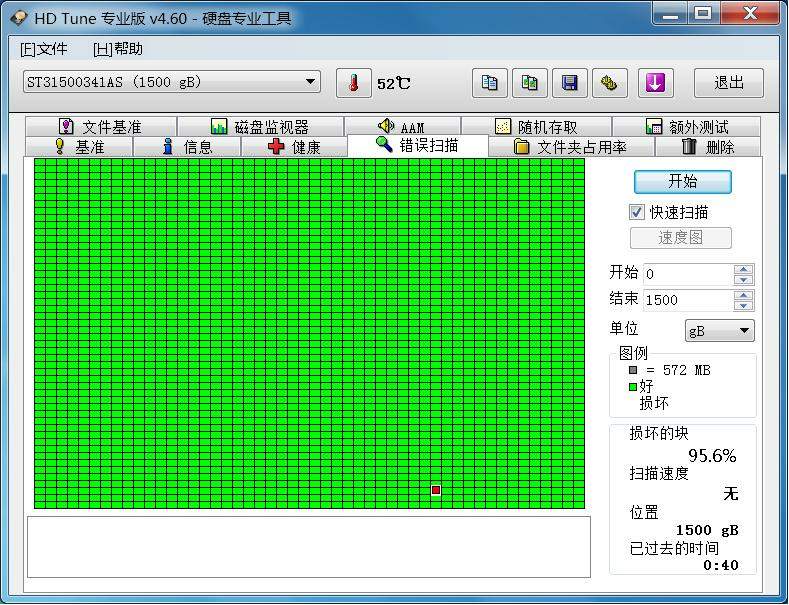Open the [H]帮助 menu

[118, 49]
